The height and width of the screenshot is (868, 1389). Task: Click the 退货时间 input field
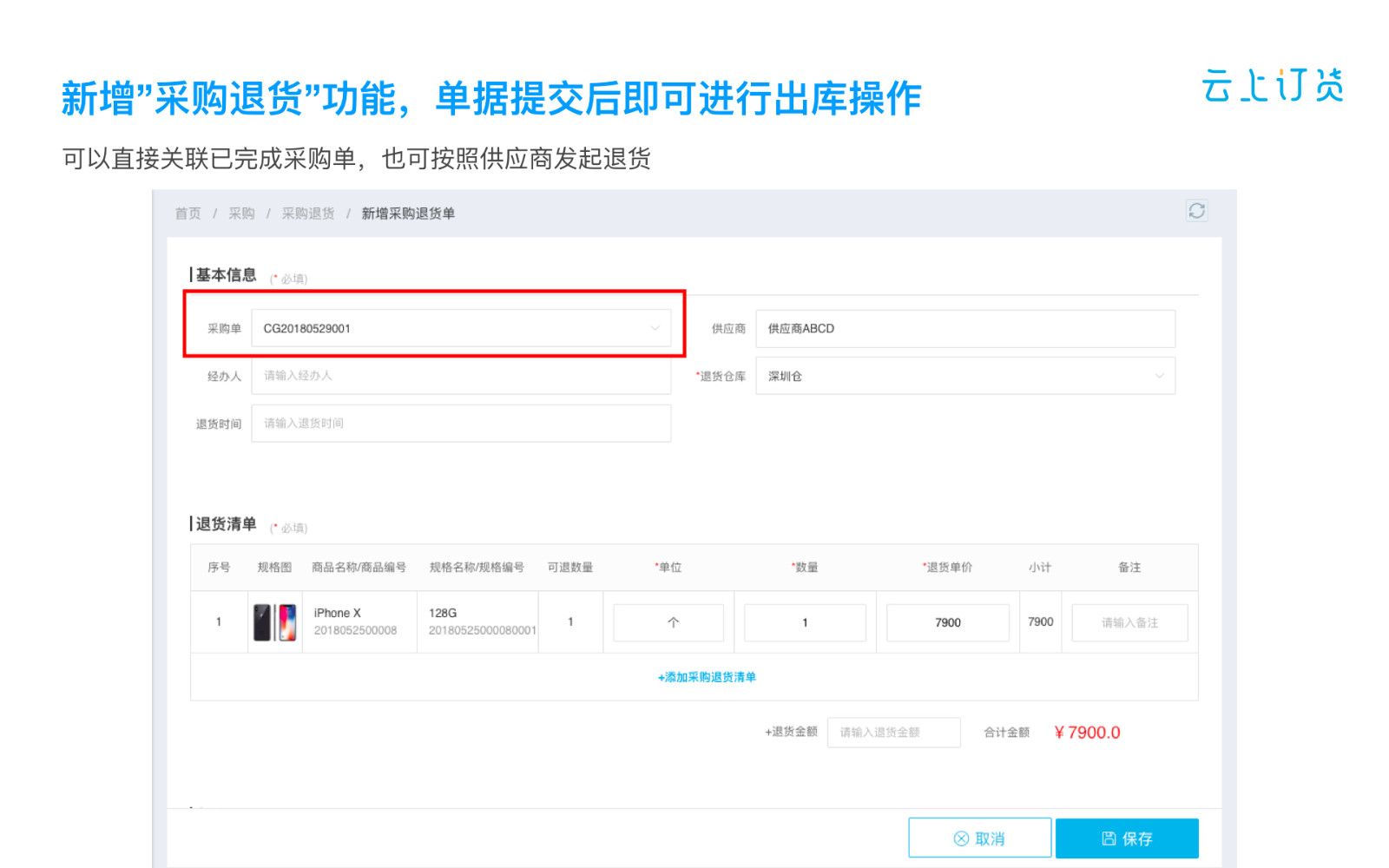point(461,424)
